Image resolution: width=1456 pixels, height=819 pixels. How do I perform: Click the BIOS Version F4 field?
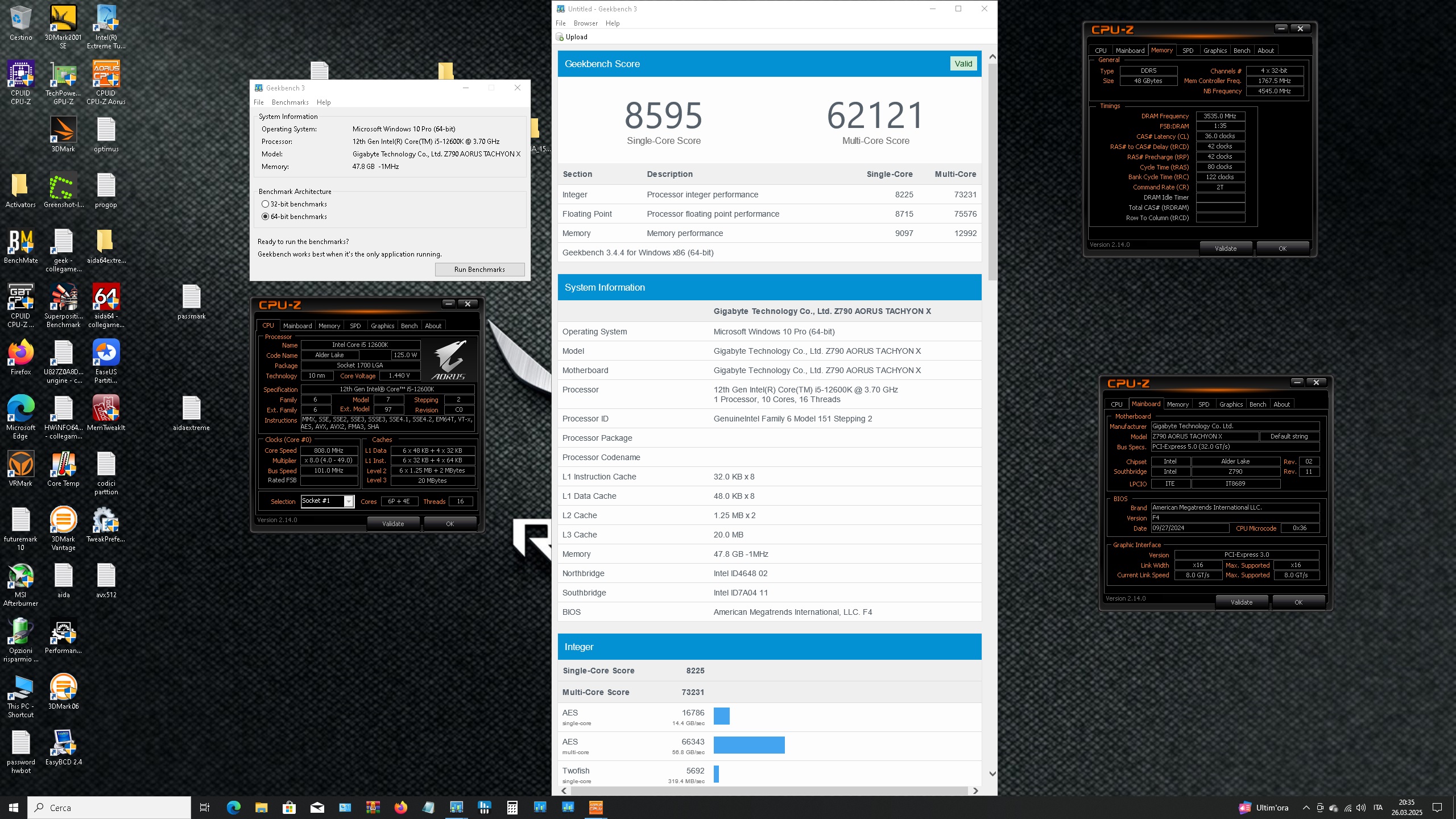[x=1235, y=518]
